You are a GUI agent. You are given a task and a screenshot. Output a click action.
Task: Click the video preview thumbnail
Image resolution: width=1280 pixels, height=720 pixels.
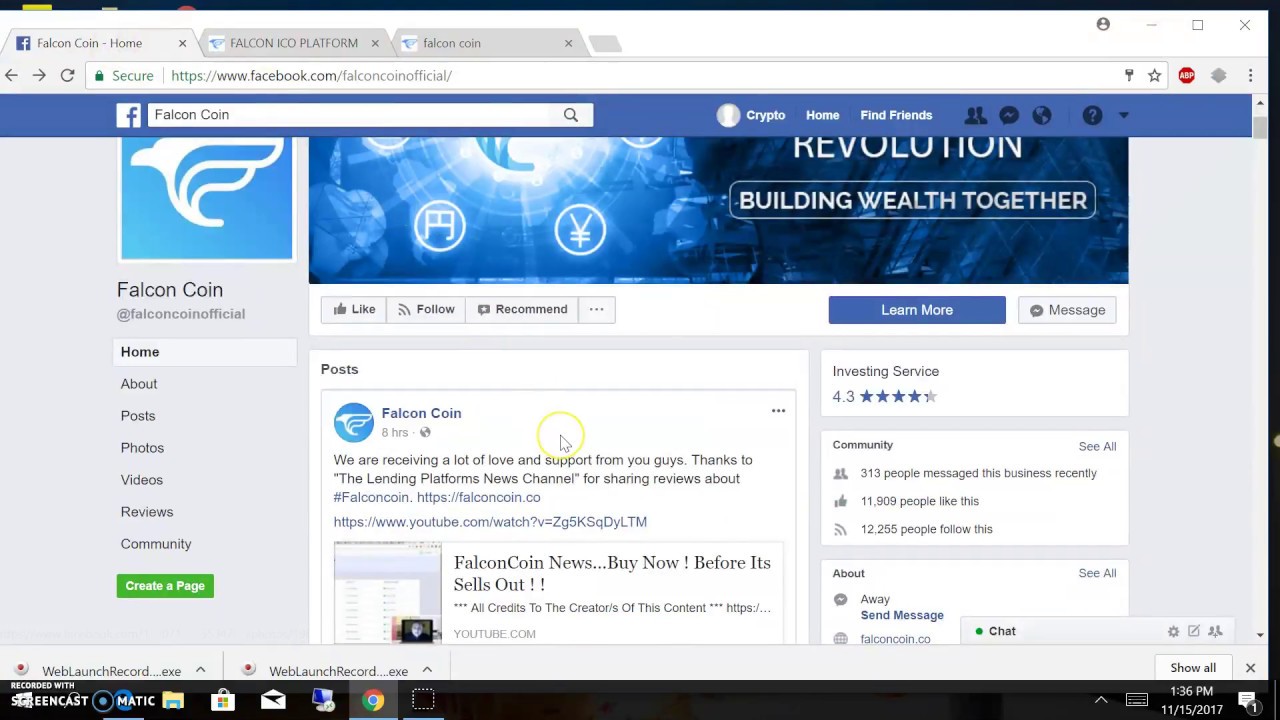[x=388, y=592]
